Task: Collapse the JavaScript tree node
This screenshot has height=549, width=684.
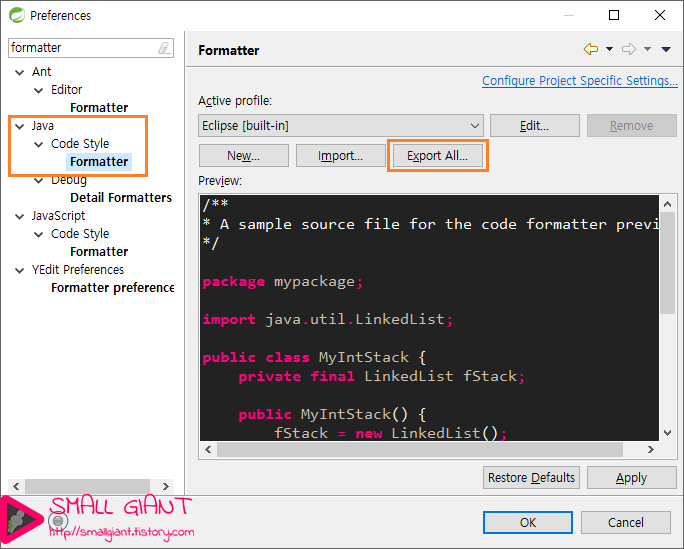Action: [20, 216]
